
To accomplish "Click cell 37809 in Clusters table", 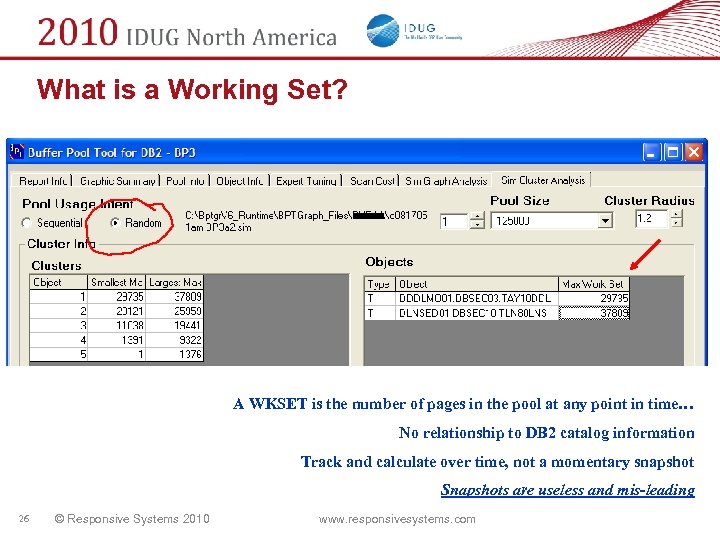I will tap(174, 297).
